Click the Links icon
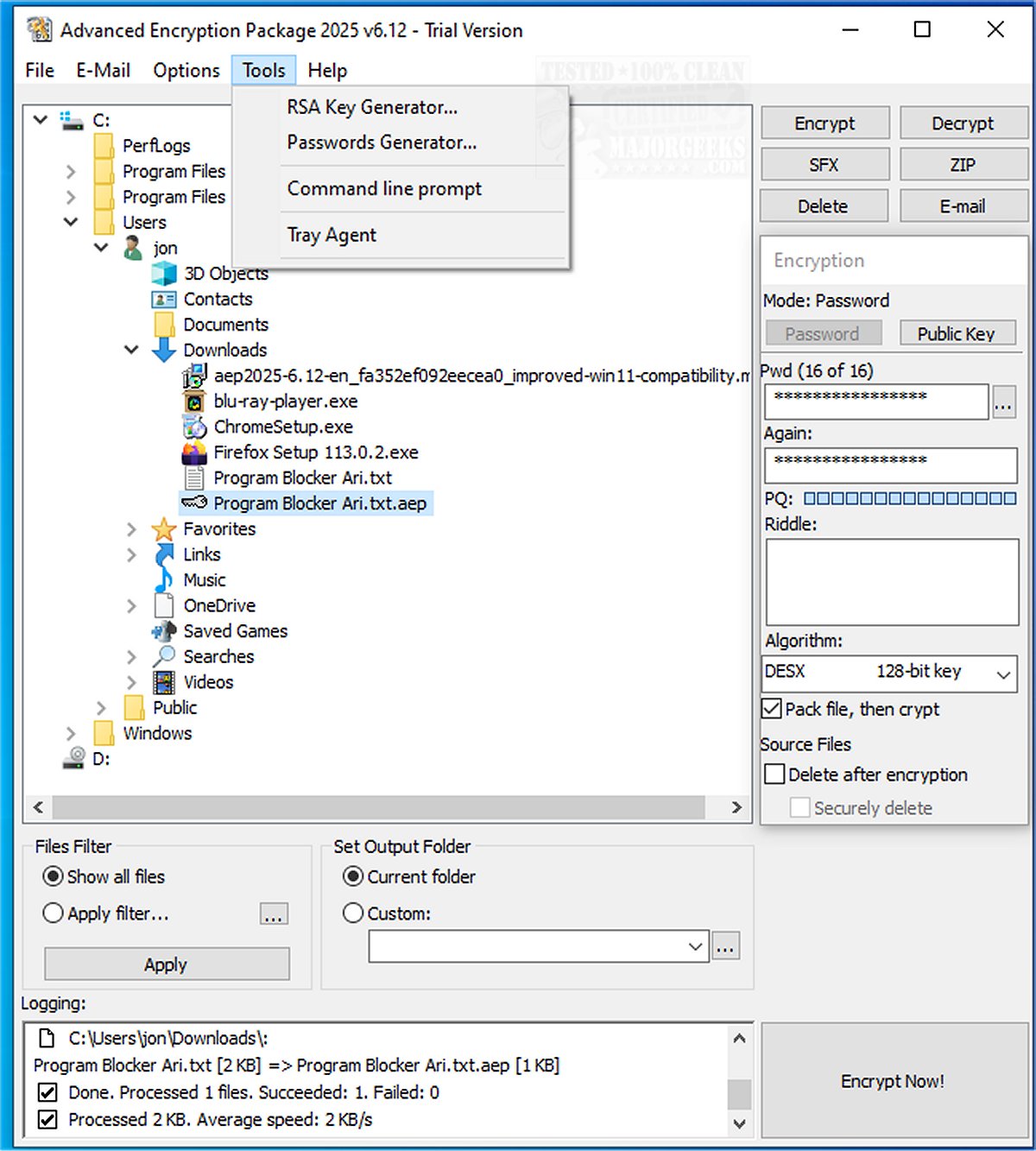The width and height of the screenshot is (1036, 1151). 164,554
